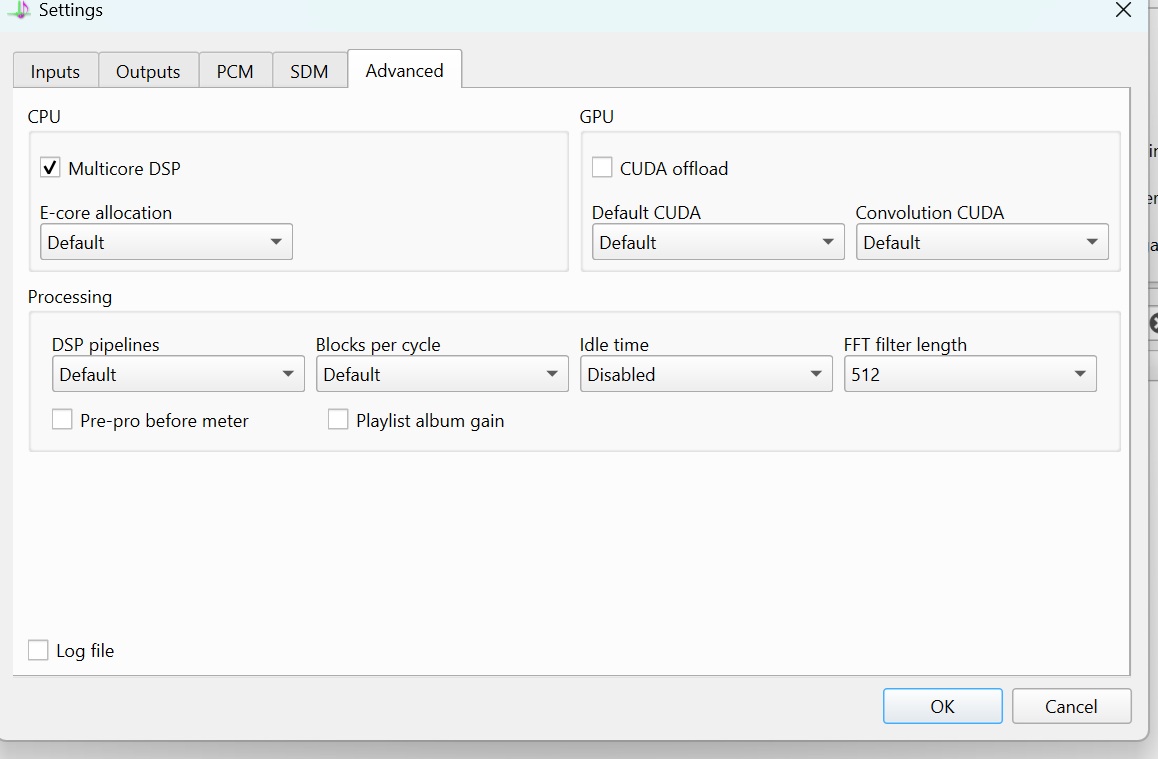
Task: Turn on the Log file checkbox
Action: [38, 650]
